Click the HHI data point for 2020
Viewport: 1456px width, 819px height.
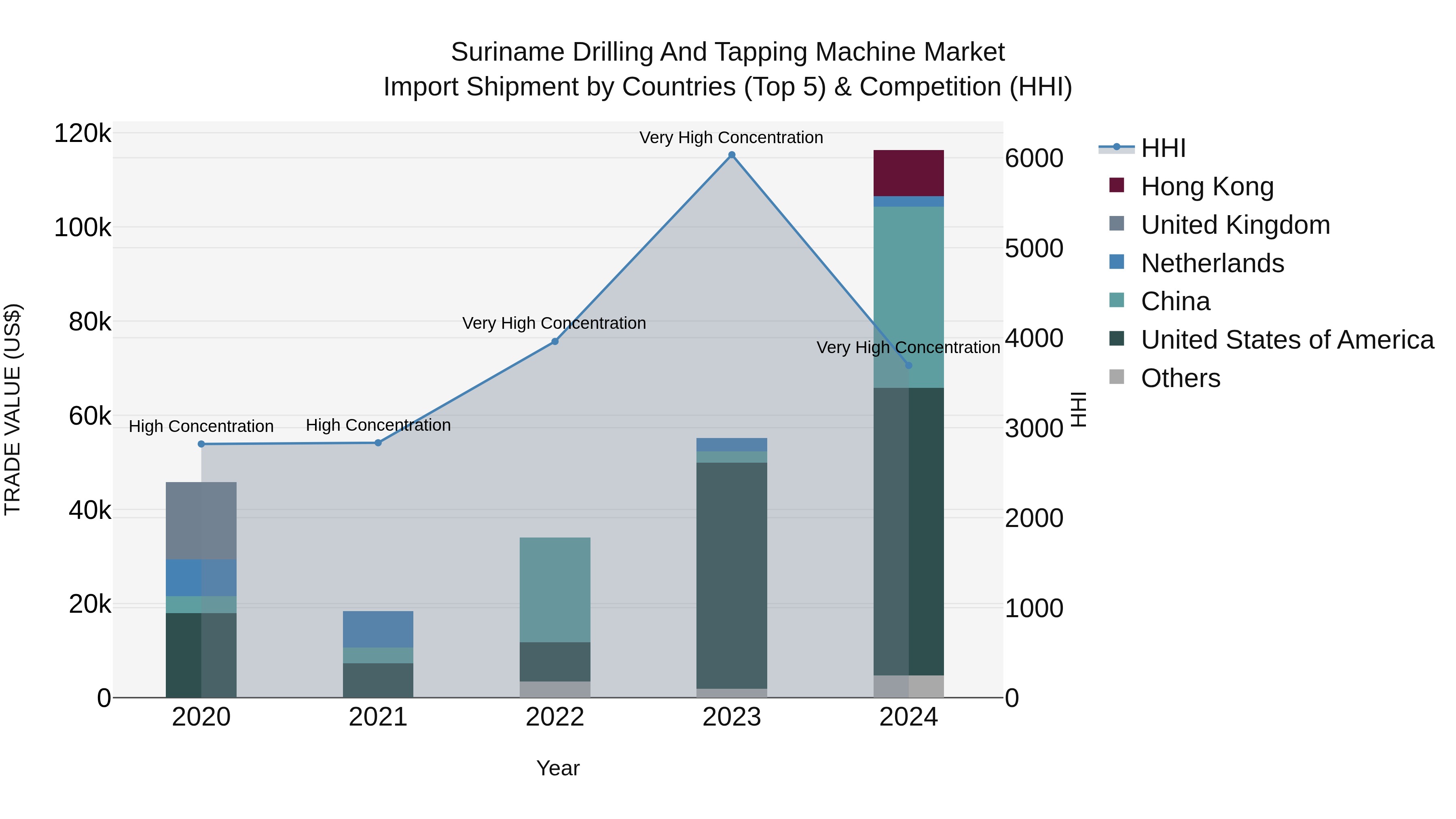pyautogui.click(x=201, y=444)
